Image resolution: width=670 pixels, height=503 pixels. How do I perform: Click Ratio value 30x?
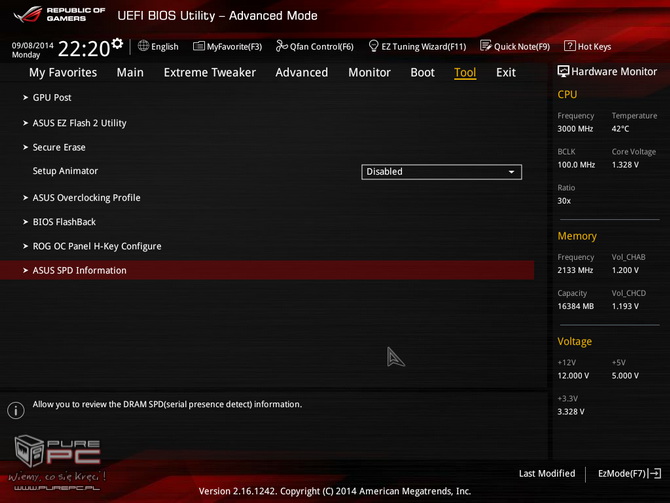[564, 200]
